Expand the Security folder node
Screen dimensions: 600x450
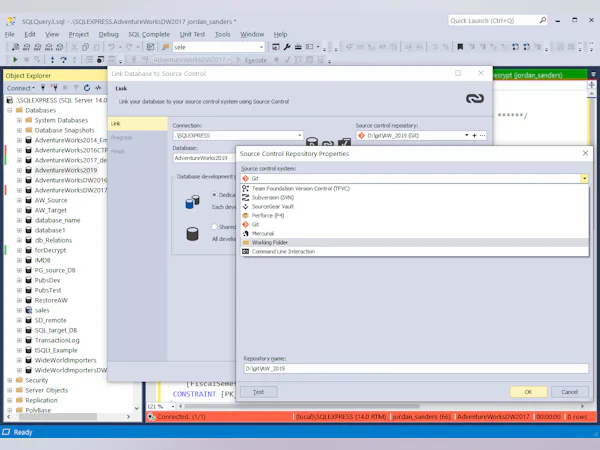[x=10, y=380]
